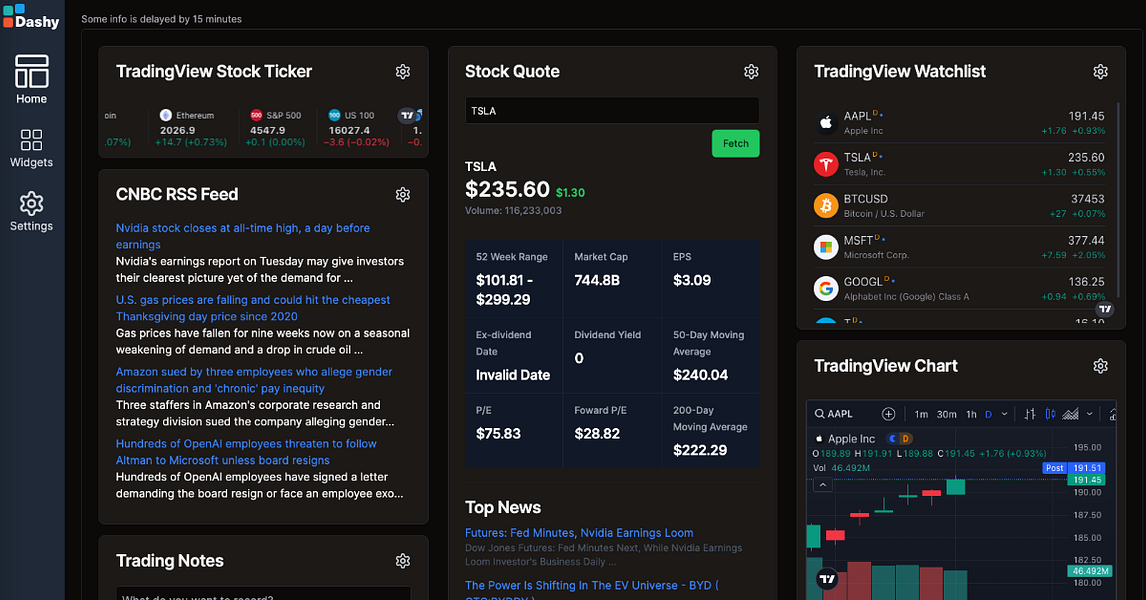Open 'Hundreds of OpenAI employees threaten' article
Image resolution: width=1146 pixels, height=600 pixels.
tap(246, 452)
